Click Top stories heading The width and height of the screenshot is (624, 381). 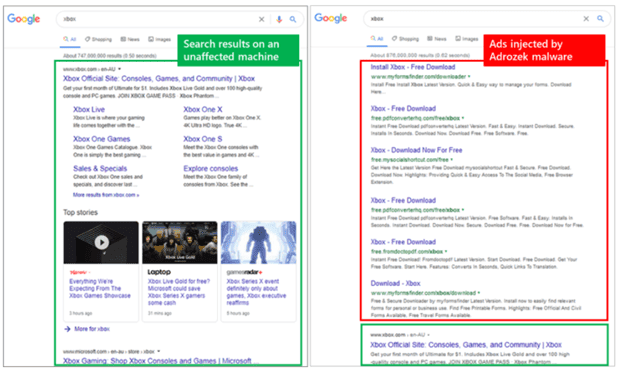tap(80, 212)
